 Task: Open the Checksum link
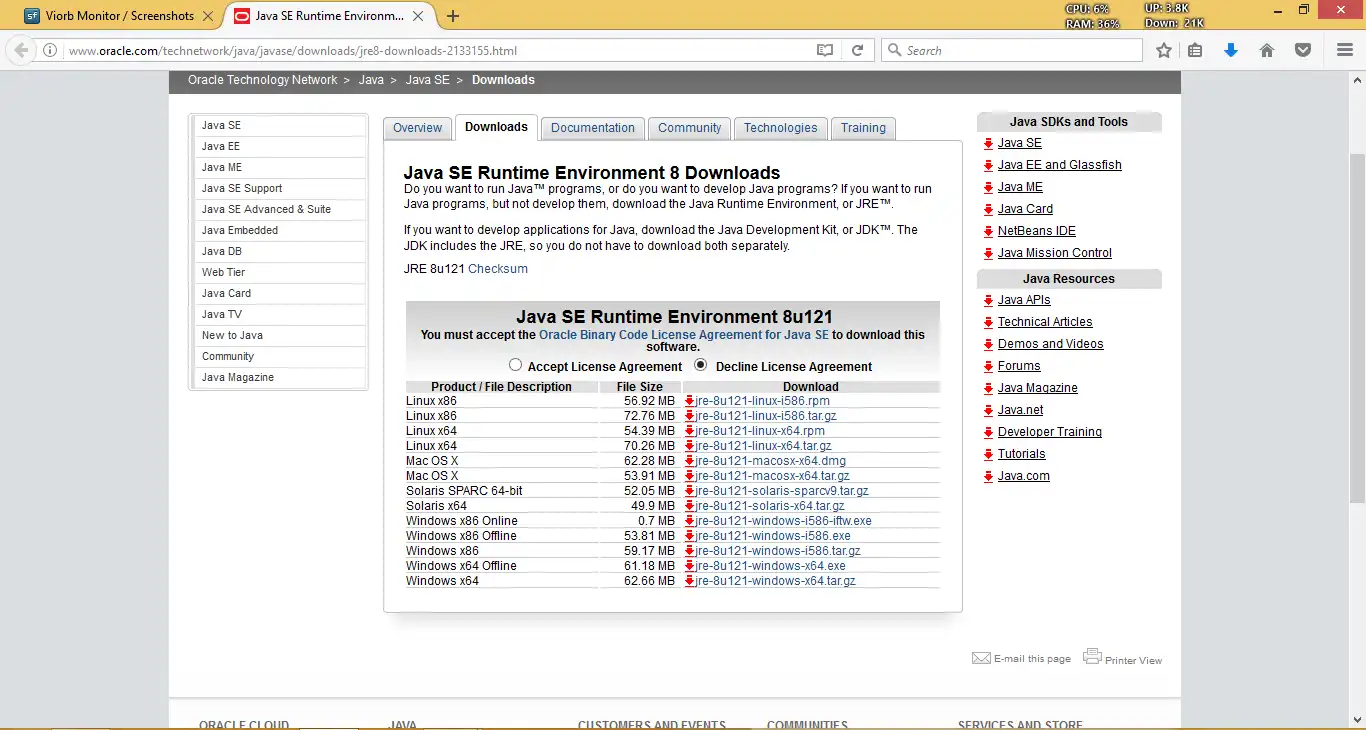point(498,269)
